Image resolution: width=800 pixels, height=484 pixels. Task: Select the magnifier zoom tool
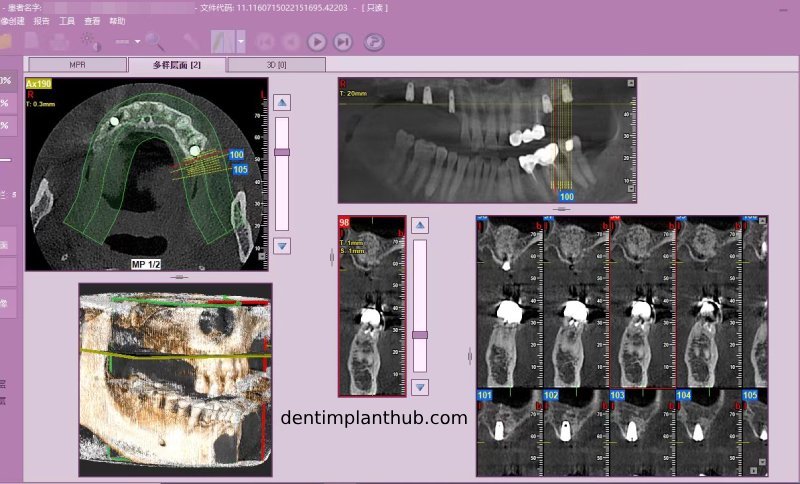[155, 41]
